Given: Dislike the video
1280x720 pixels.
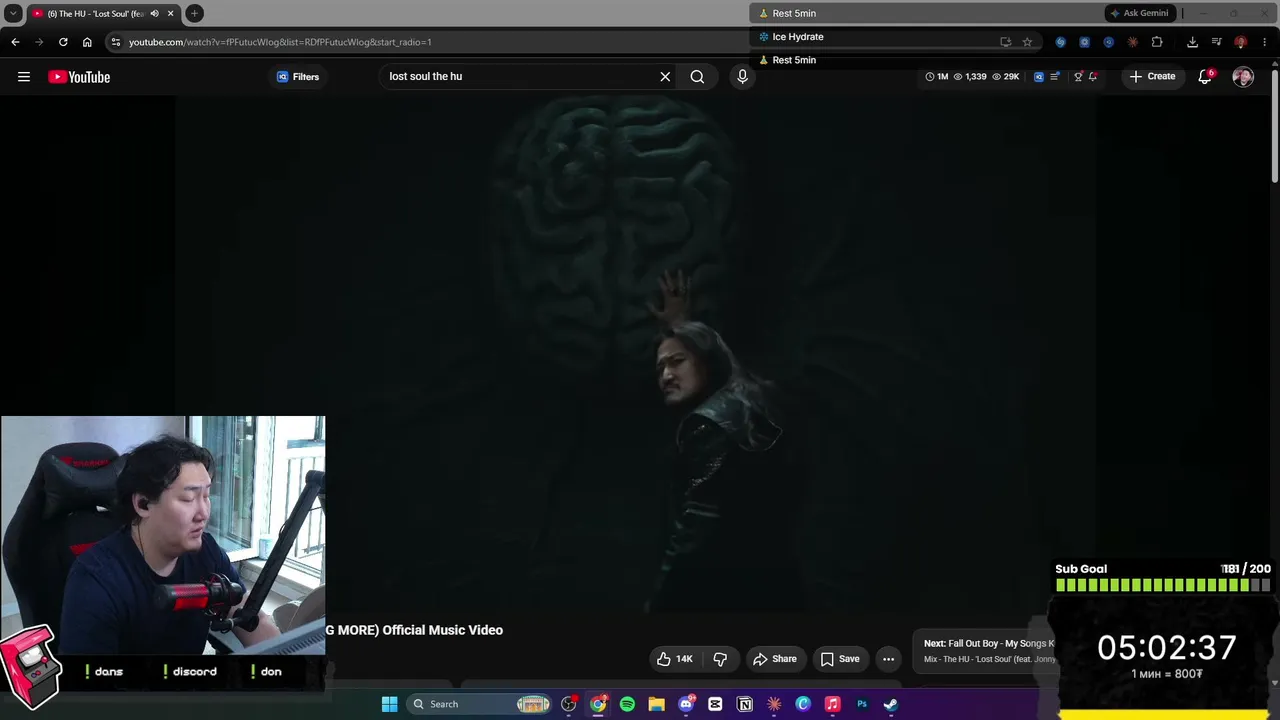Looking at the screenshot, I should 720,659.
